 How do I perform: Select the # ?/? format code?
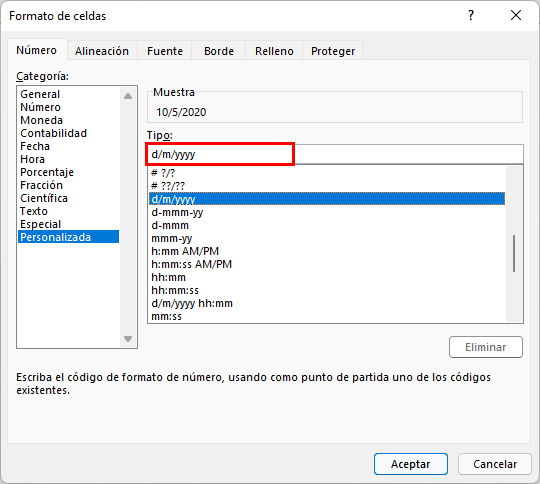328,173
